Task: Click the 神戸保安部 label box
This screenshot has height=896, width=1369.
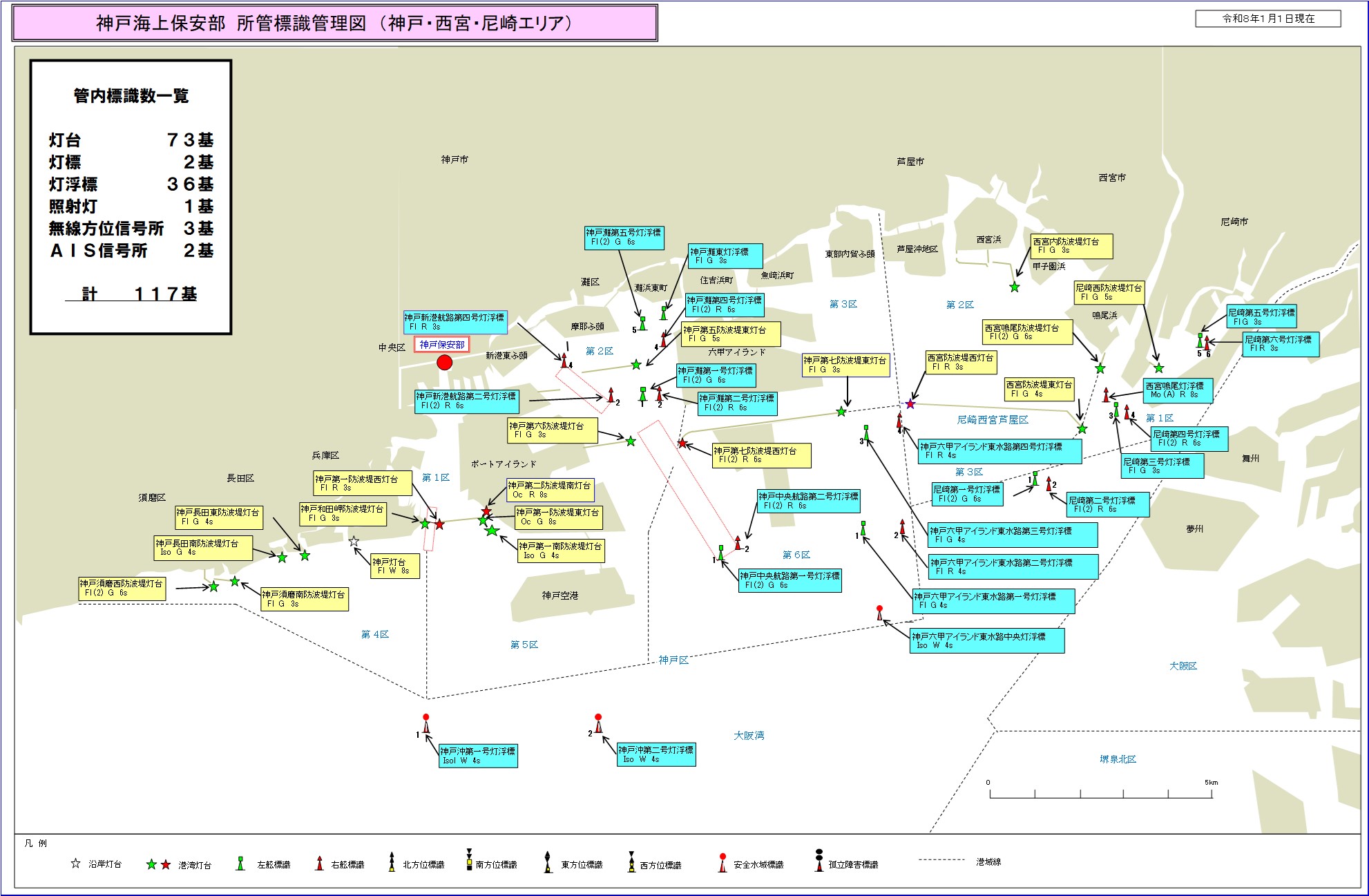Action: click(x=441, y=344)
